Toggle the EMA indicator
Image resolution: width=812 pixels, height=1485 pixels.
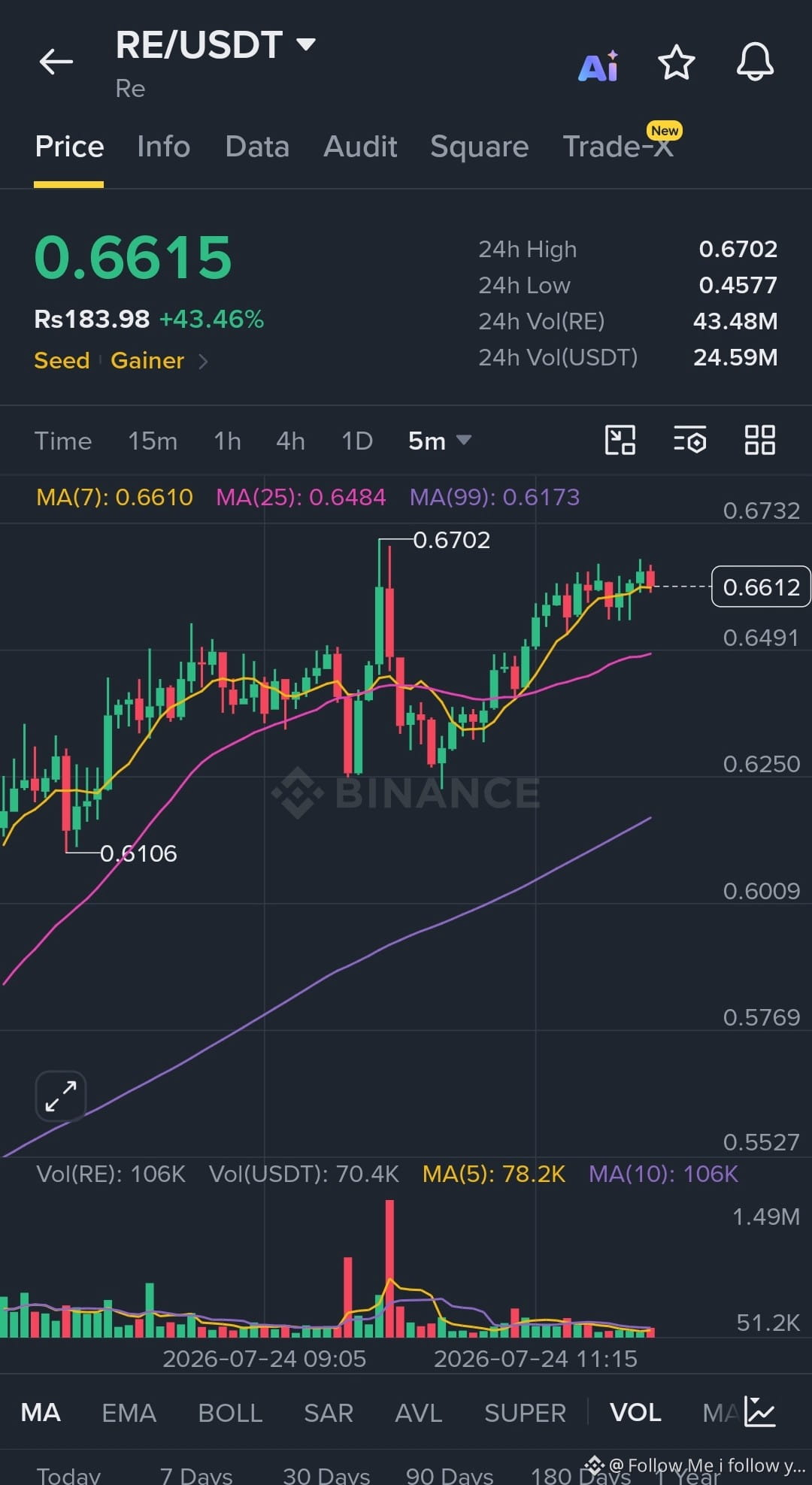[x=129, y=1412]
